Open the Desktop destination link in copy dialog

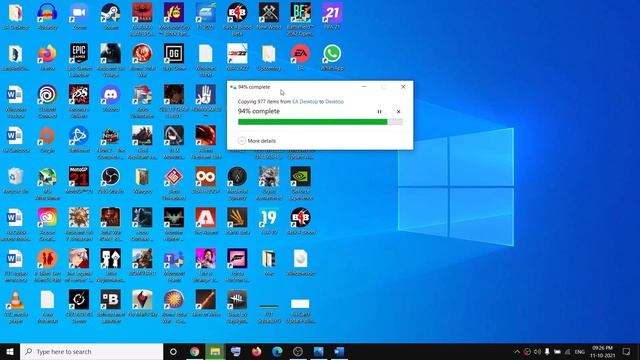(334, 102)
